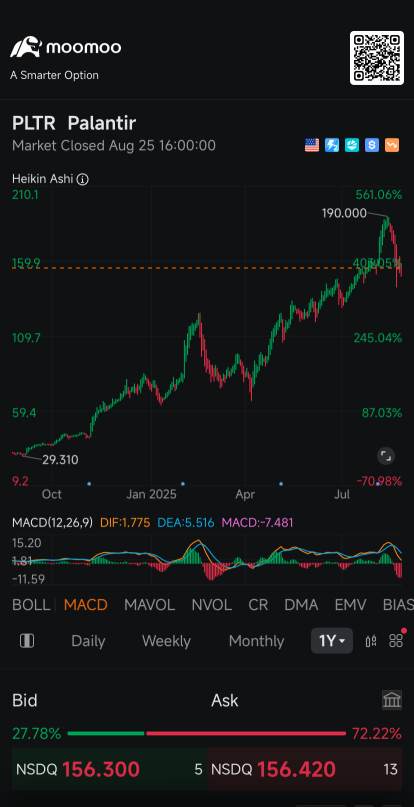The width and height of the screenshot is (414, 807).
Task: Tap the orange downtrend chart badge icon
Action: [x=392, y=146]
